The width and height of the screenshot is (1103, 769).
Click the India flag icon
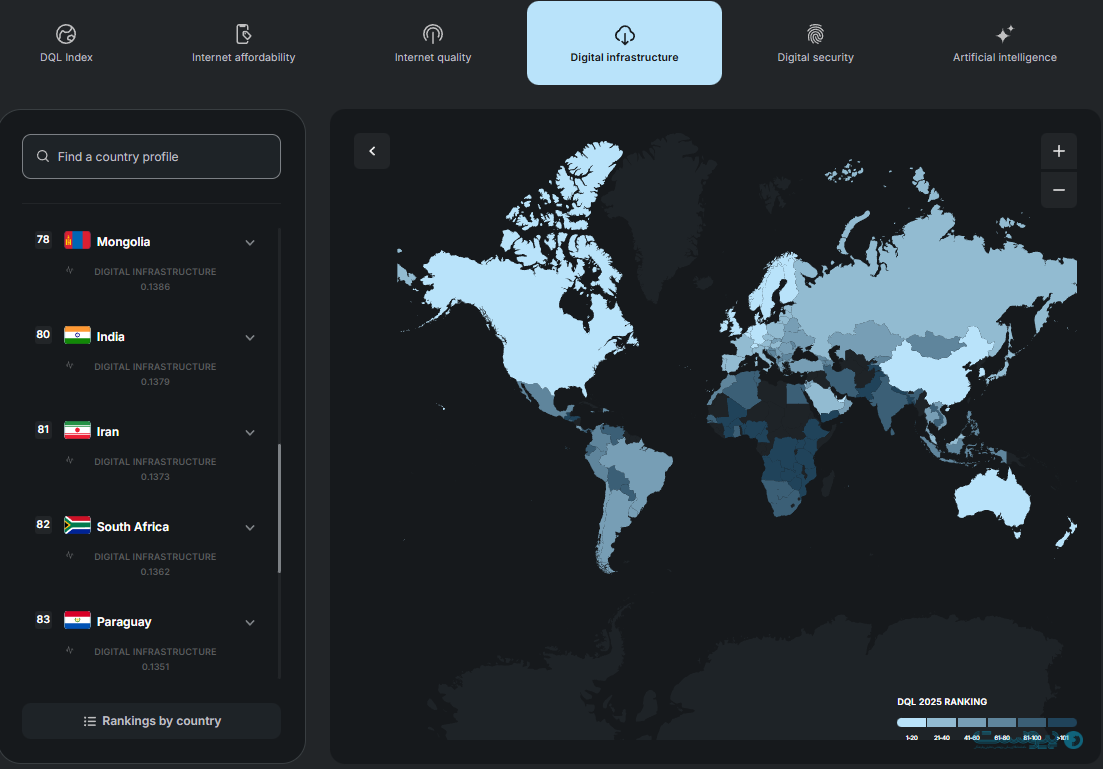click(77, 336)
